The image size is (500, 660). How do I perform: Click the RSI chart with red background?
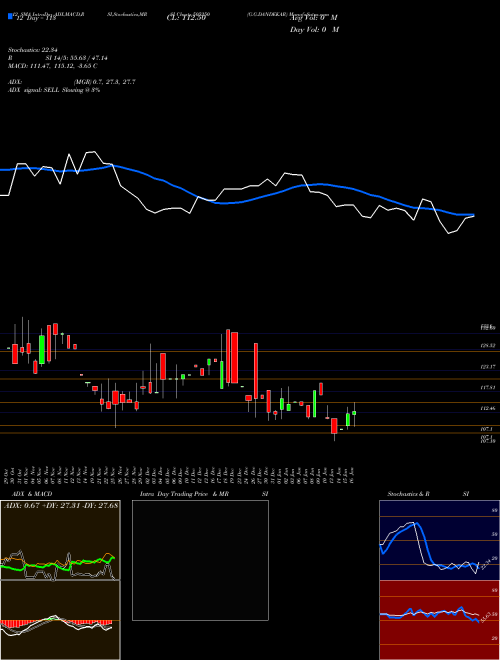tap(439, 620)
